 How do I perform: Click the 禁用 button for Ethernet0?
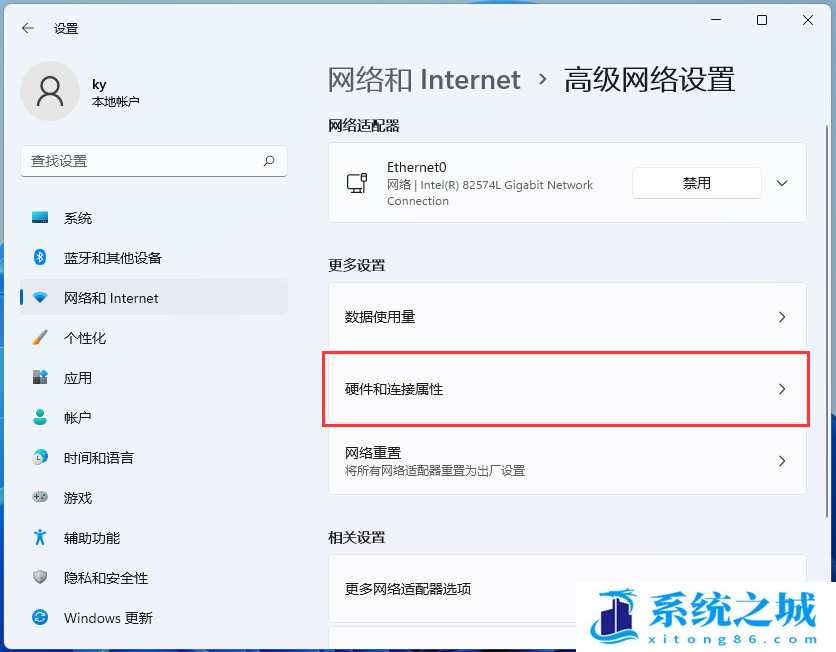tap(696, 183)
